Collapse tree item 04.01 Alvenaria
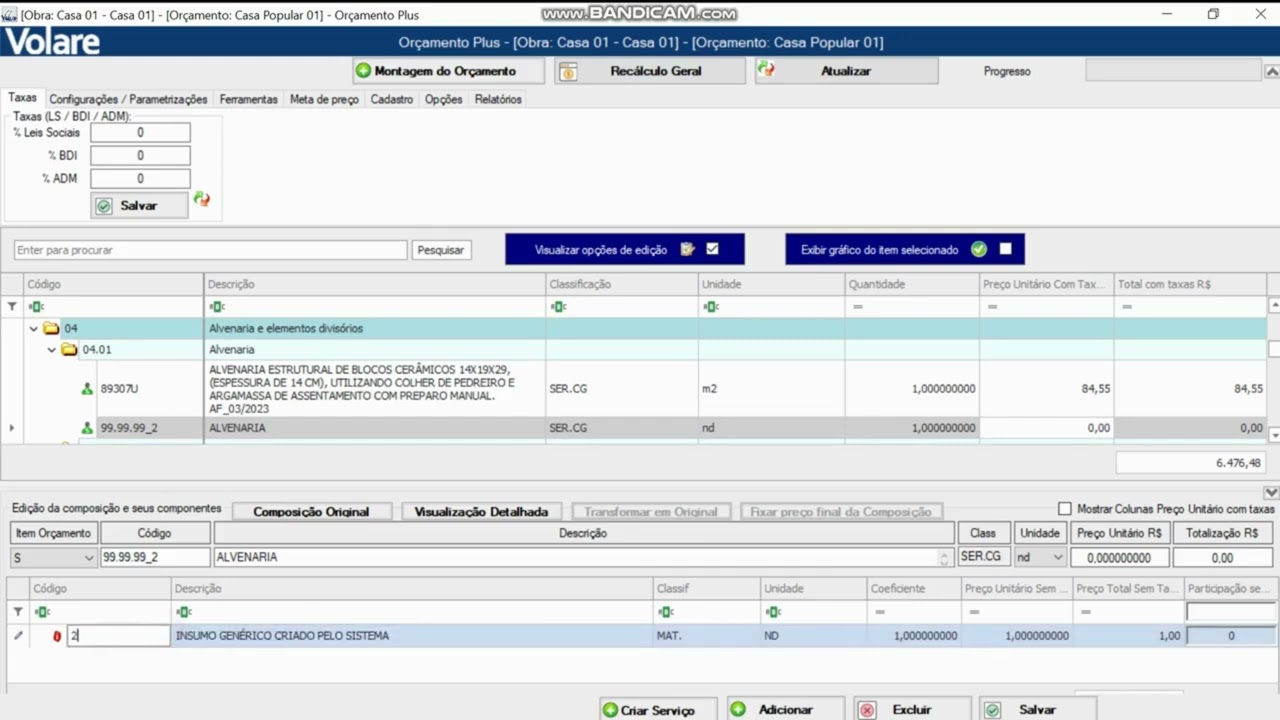 pyautogui.click(x=51, y=349)
